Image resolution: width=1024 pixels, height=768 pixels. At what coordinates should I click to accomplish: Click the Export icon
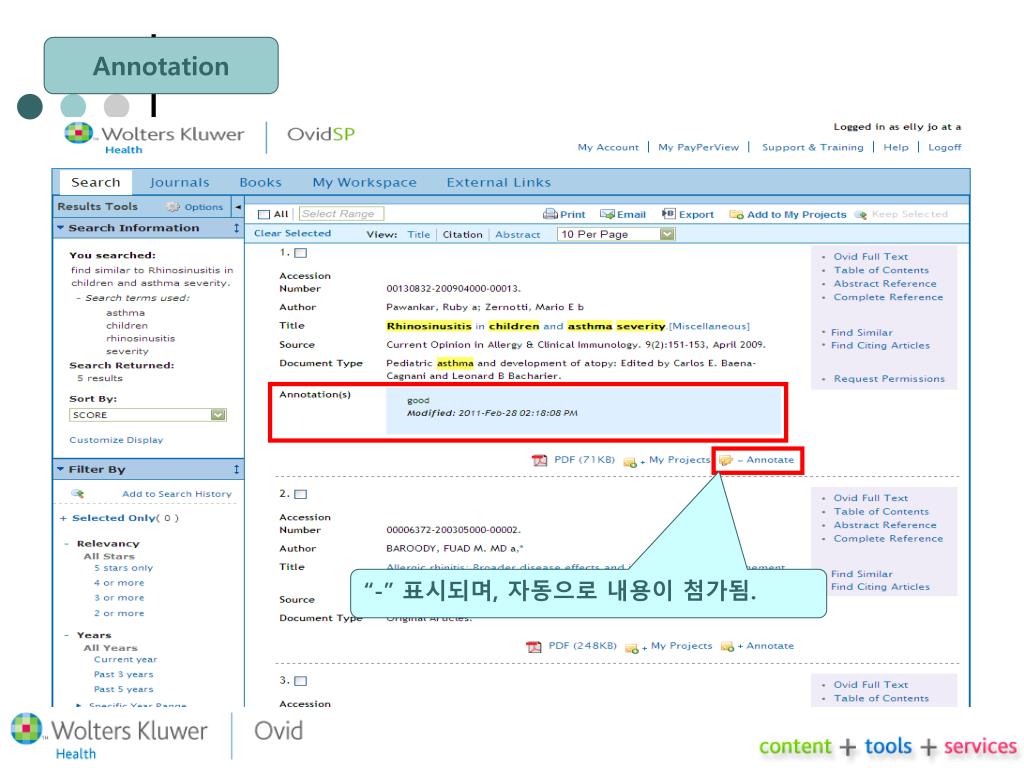pos(668,214)
